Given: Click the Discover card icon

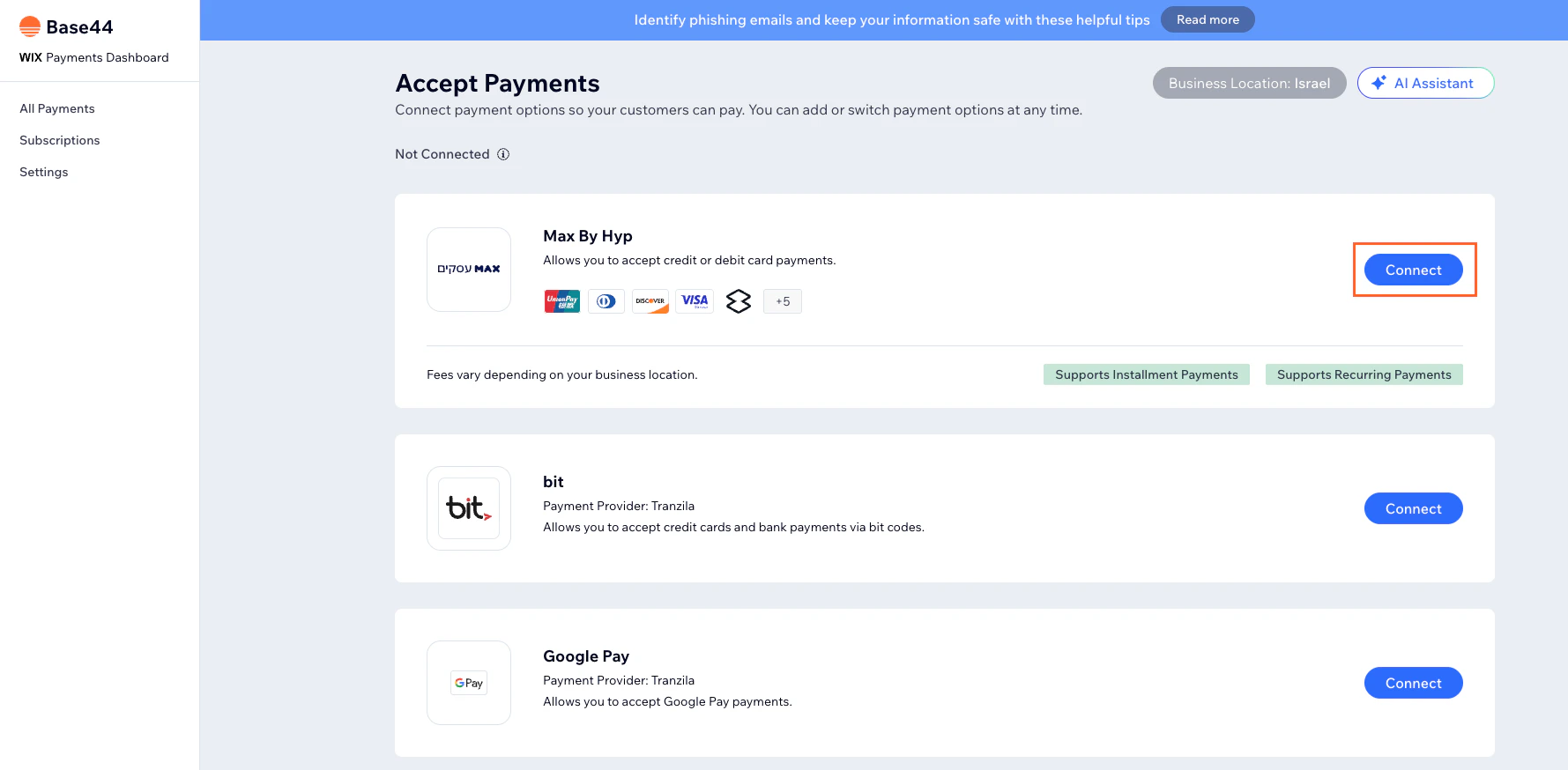Looking at the screenshot, I should [650, 301].
